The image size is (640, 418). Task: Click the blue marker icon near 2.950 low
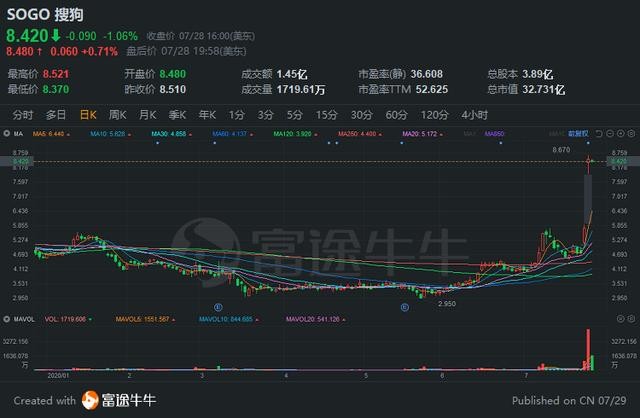(x=405, y=307)
